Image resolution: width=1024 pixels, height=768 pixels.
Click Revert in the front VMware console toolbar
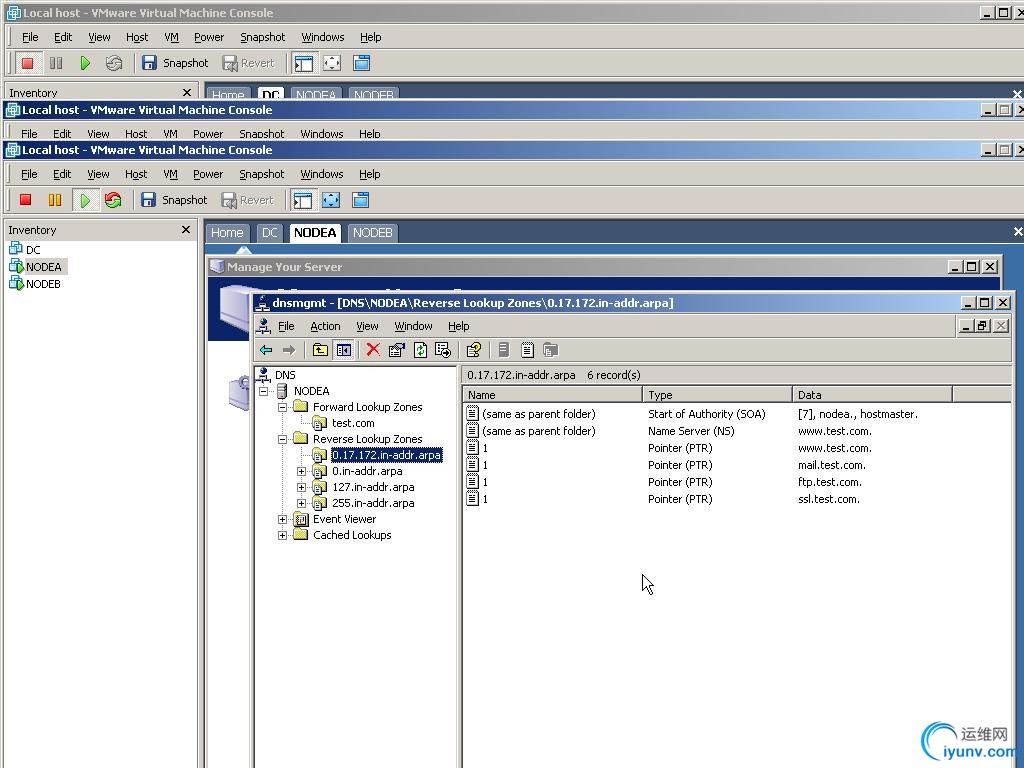248,200
